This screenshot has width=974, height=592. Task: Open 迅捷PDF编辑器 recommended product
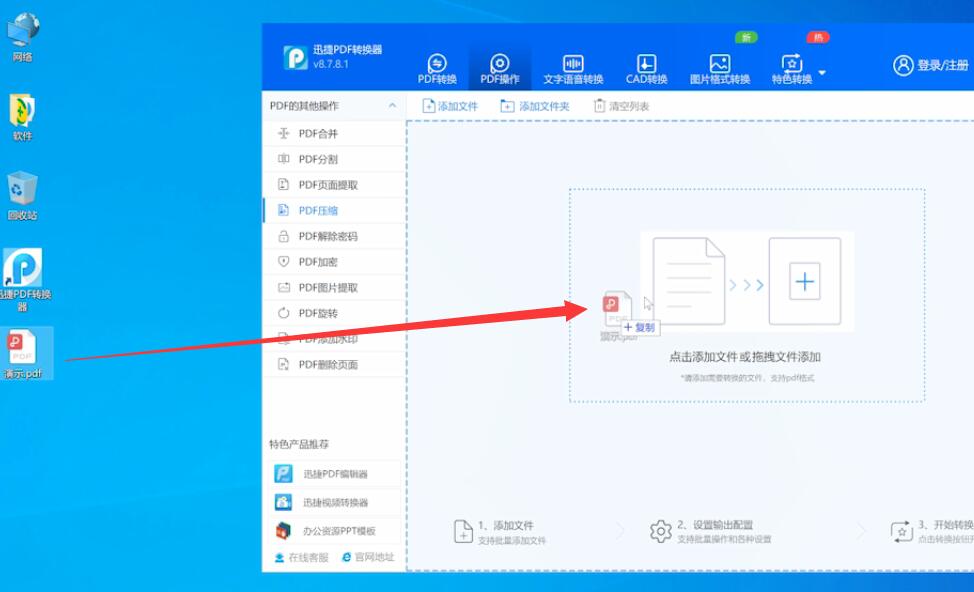pyautogui.click(x=334, y=474)
